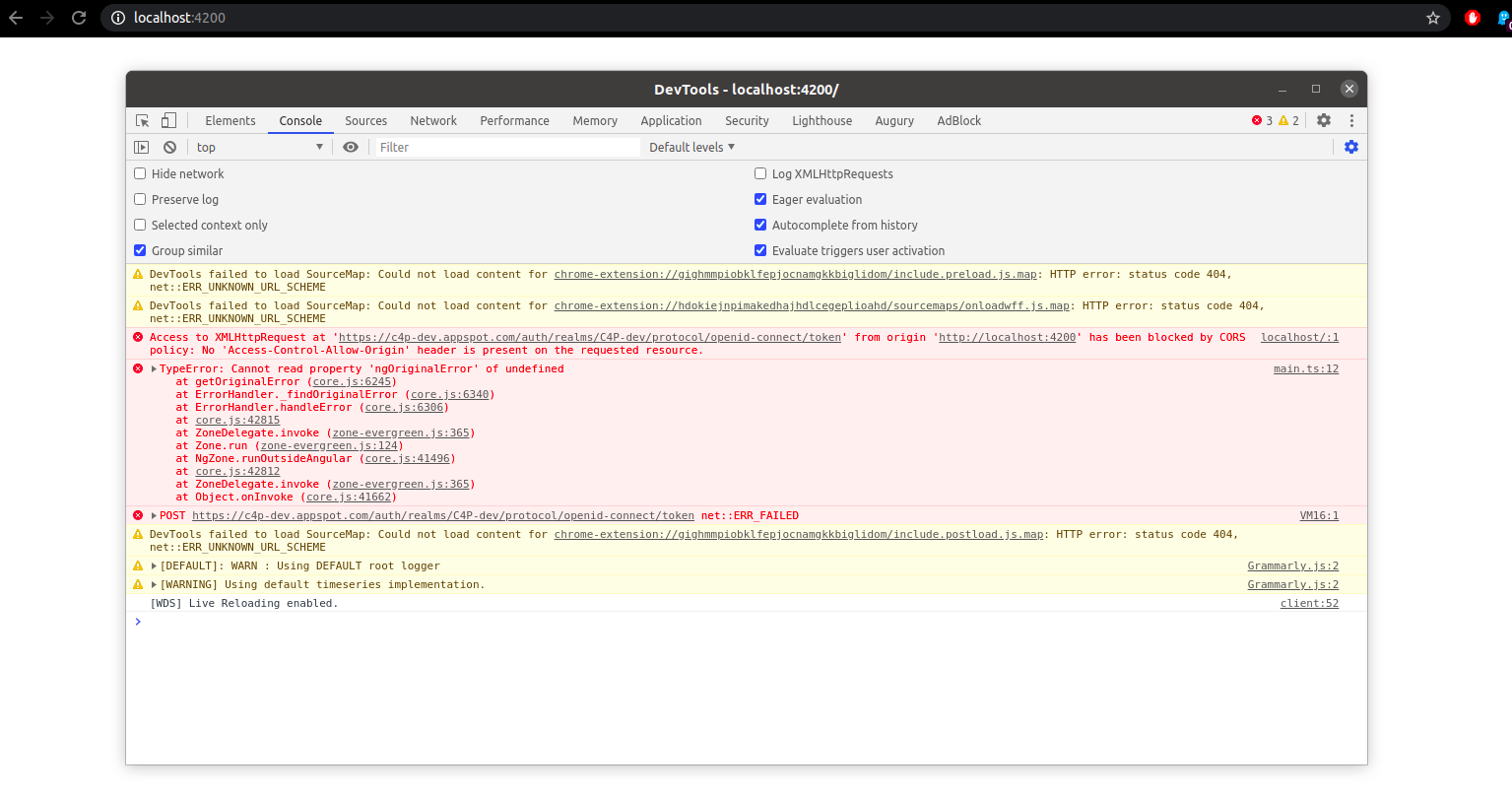Switch to the Performance tab
The image size is (1512, 797).
[x=514, y=120]
